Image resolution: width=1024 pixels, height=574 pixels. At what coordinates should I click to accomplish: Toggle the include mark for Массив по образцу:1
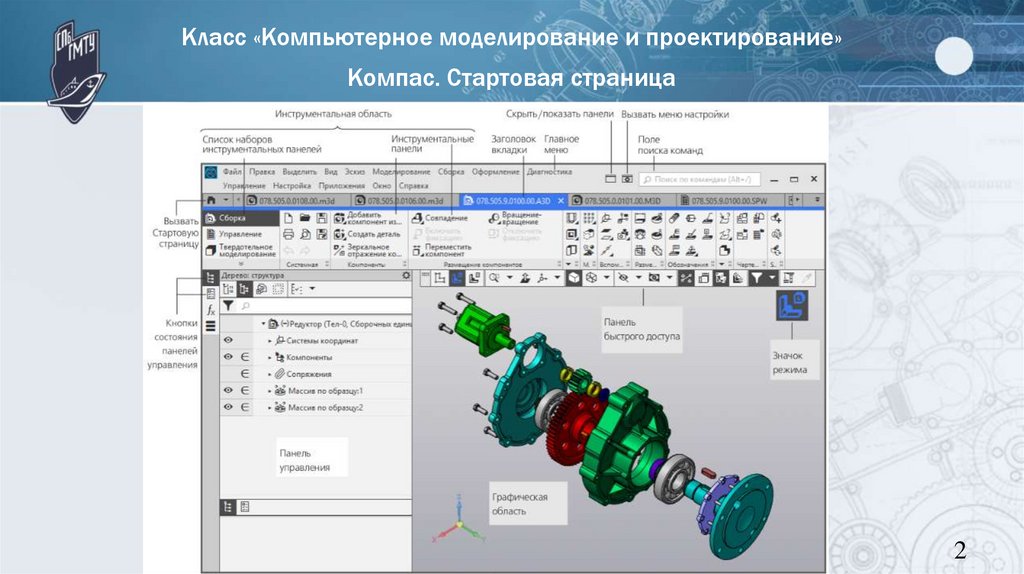click(245, 390)
